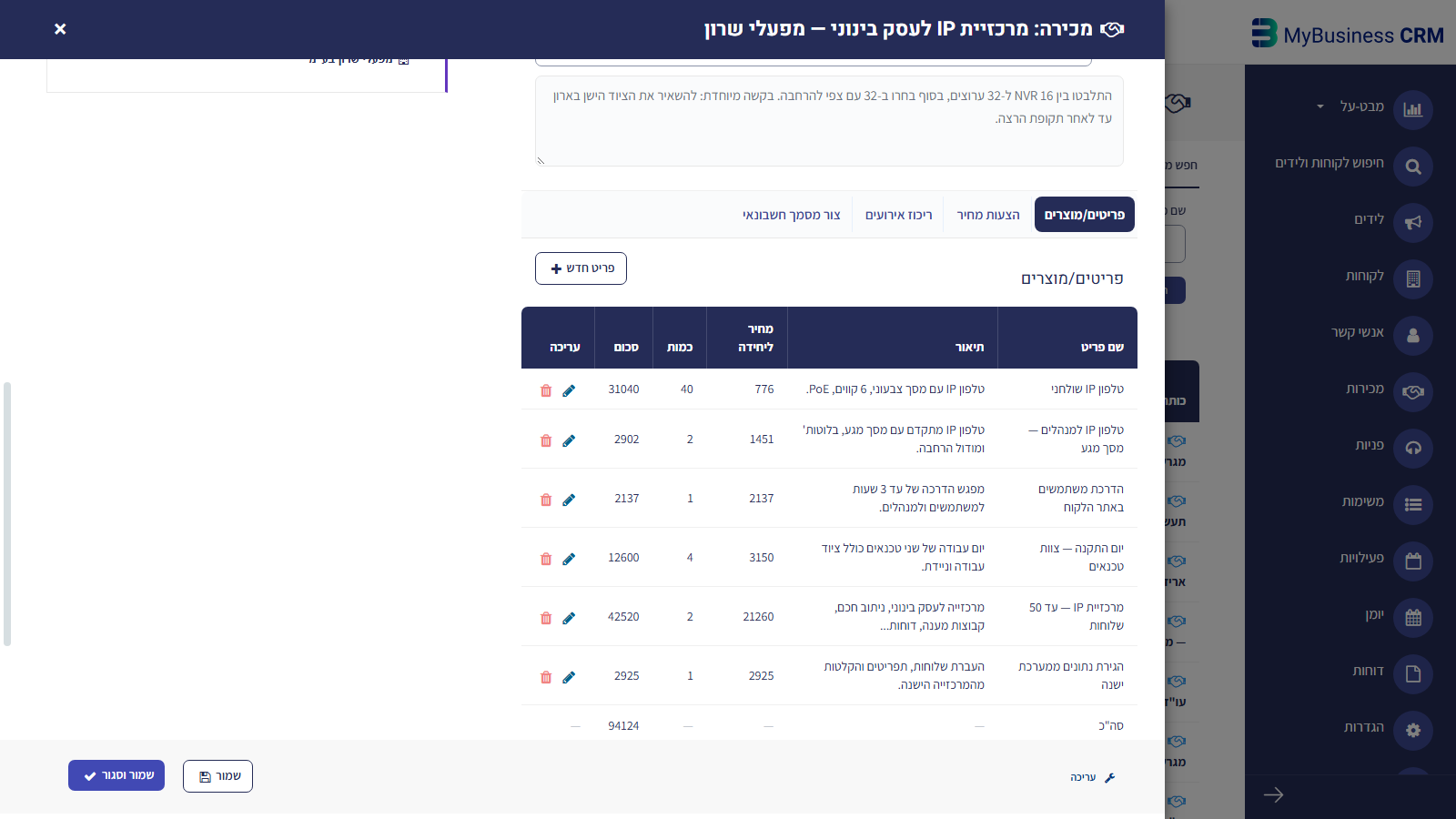Edit the יום התקנה row
Screen dimensions: 1456x819
pos(569,559)
